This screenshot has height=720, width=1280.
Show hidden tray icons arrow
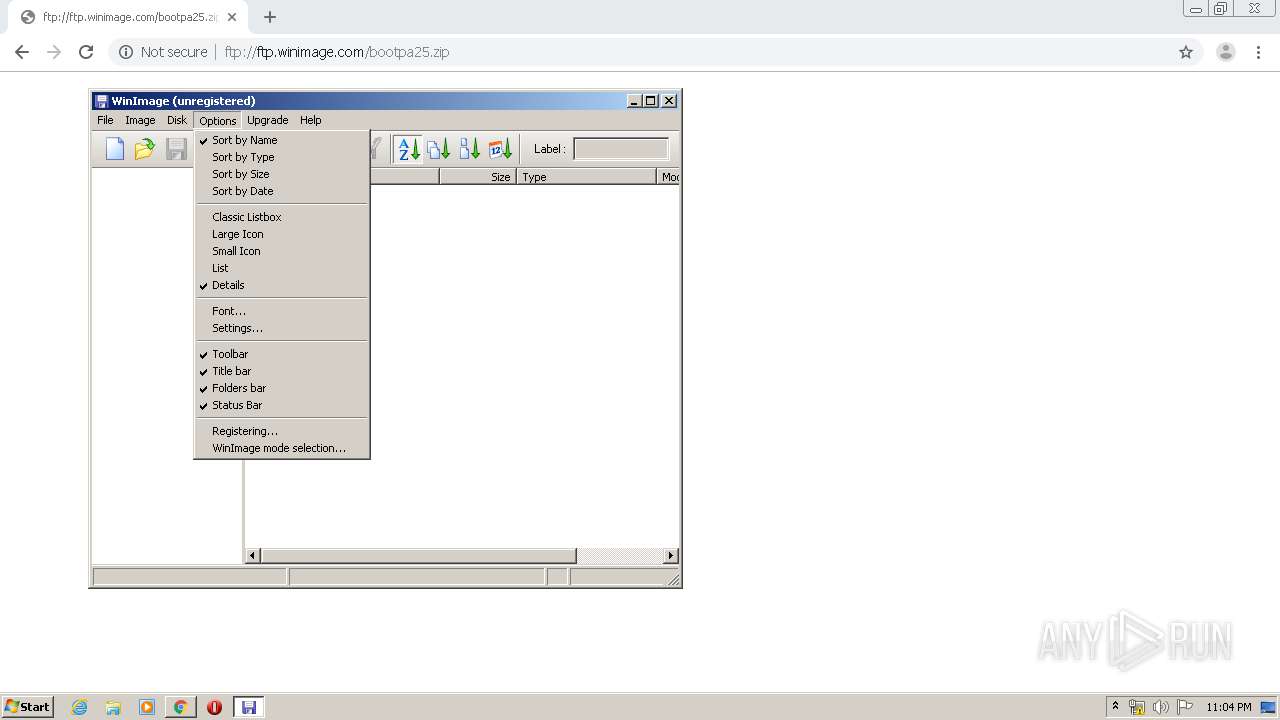1115,706
